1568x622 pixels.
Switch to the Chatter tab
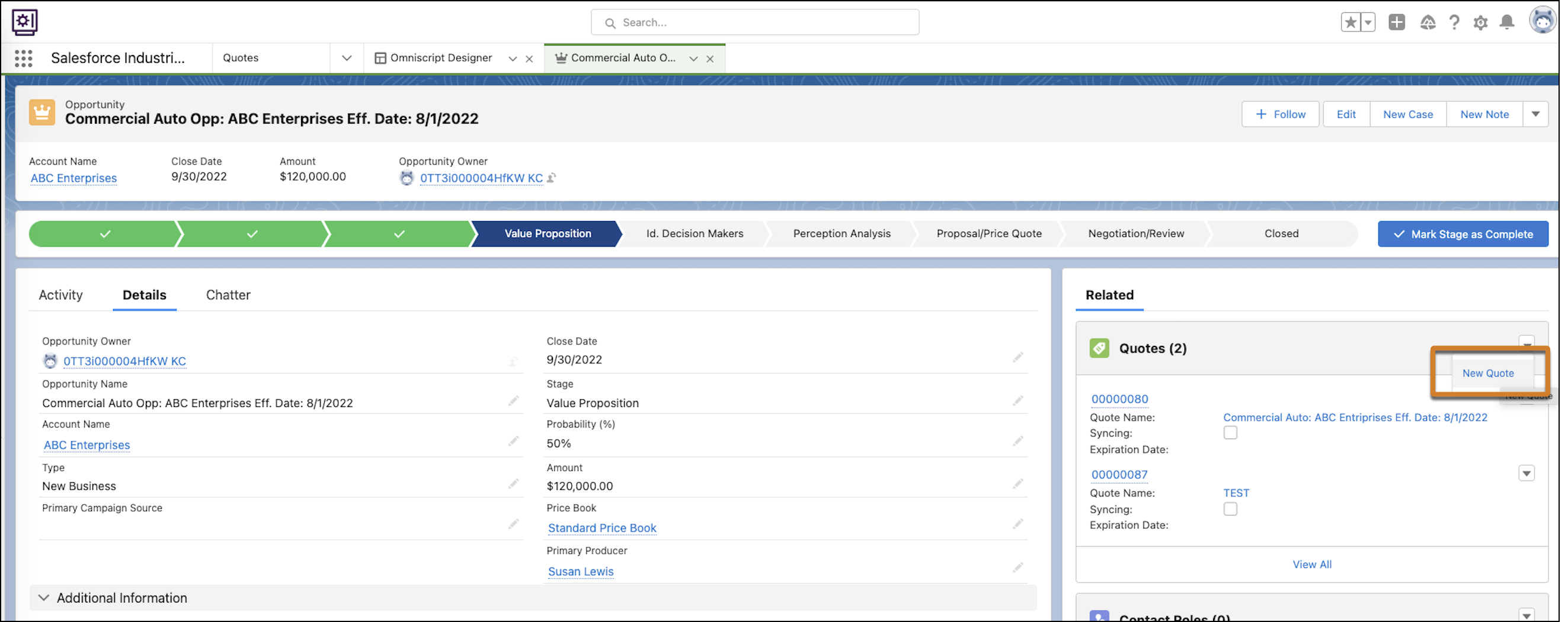[x=228, y=295]
